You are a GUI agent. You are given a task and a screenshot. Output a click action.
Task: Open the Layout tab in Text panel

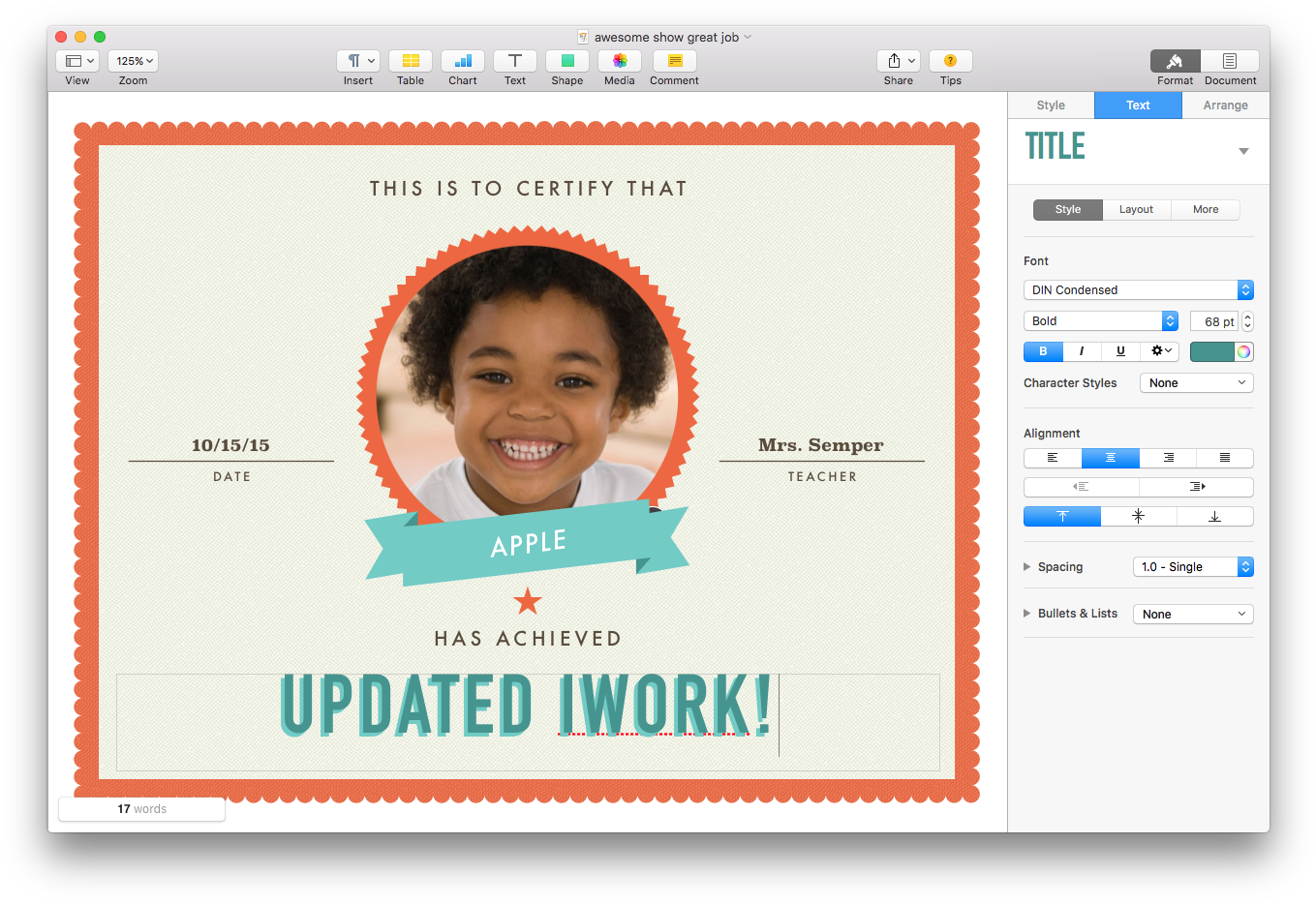1136,209
